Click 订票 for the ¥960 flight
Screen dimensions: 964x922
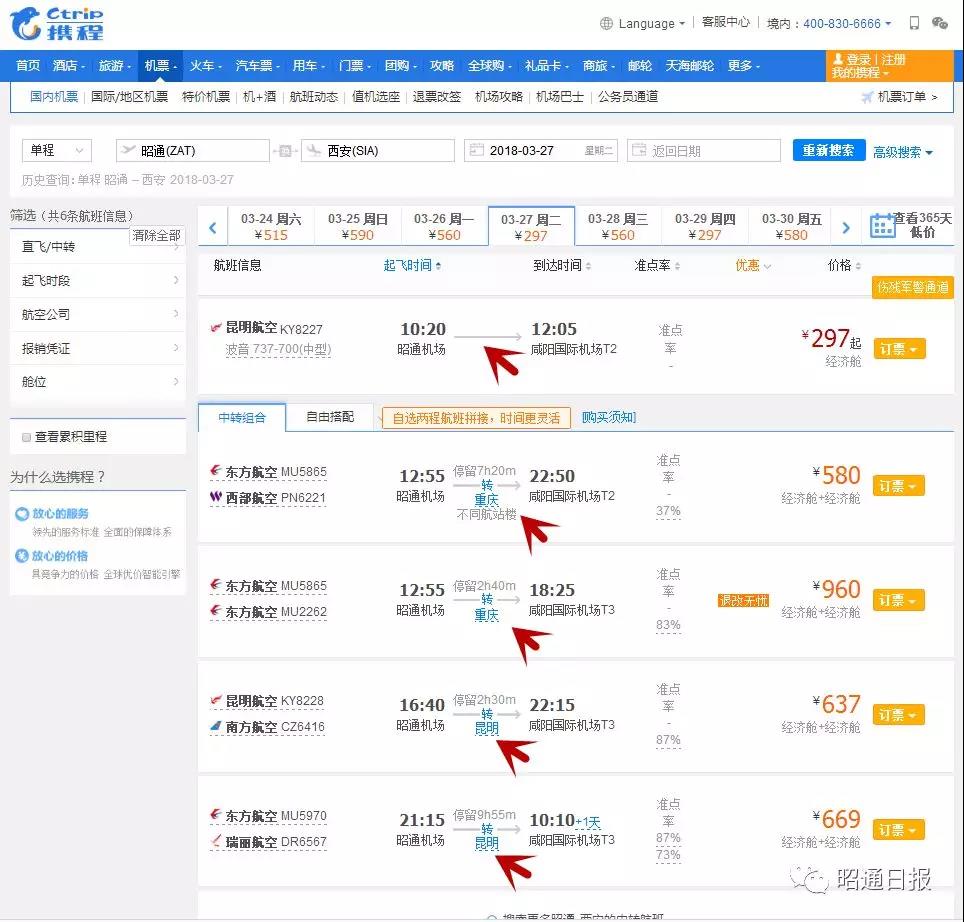[898, 600]
